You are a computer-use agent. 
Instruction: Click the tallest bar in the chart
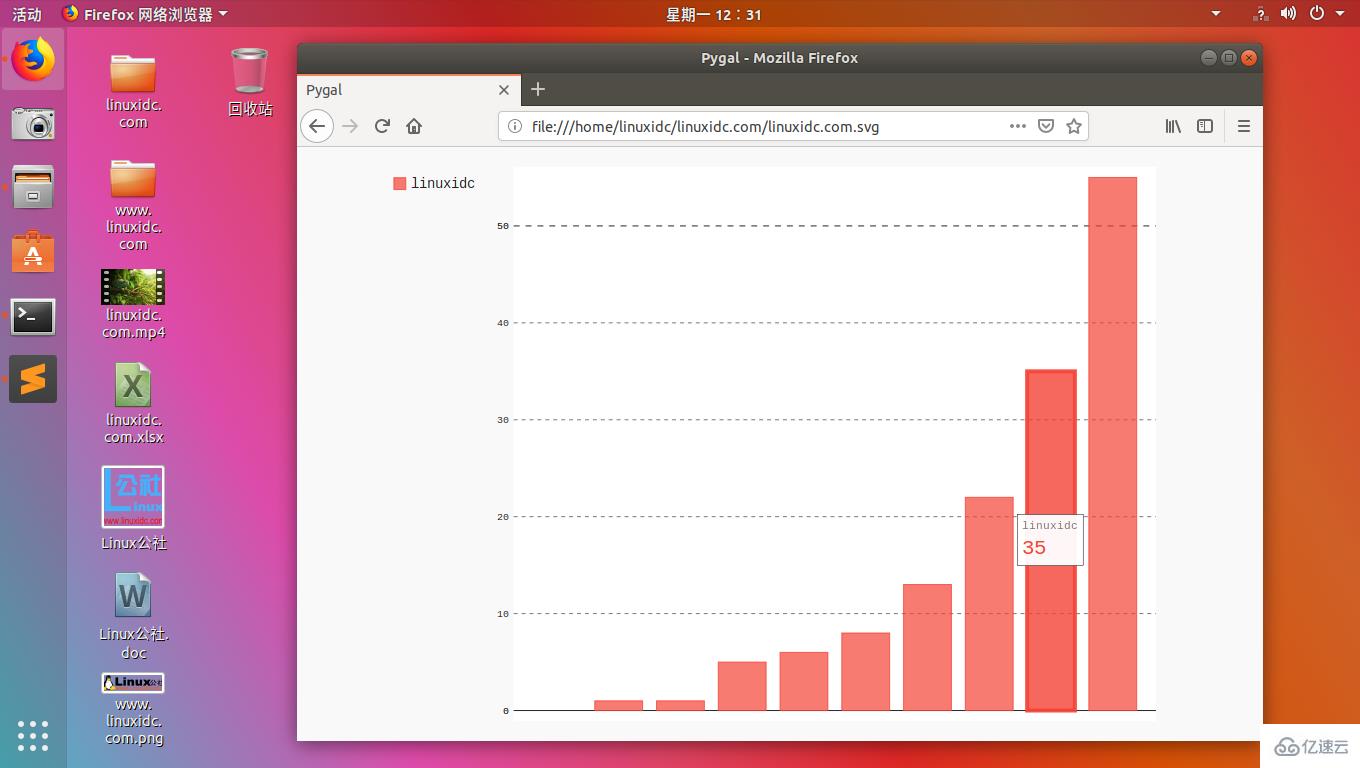click(1113, 444)
